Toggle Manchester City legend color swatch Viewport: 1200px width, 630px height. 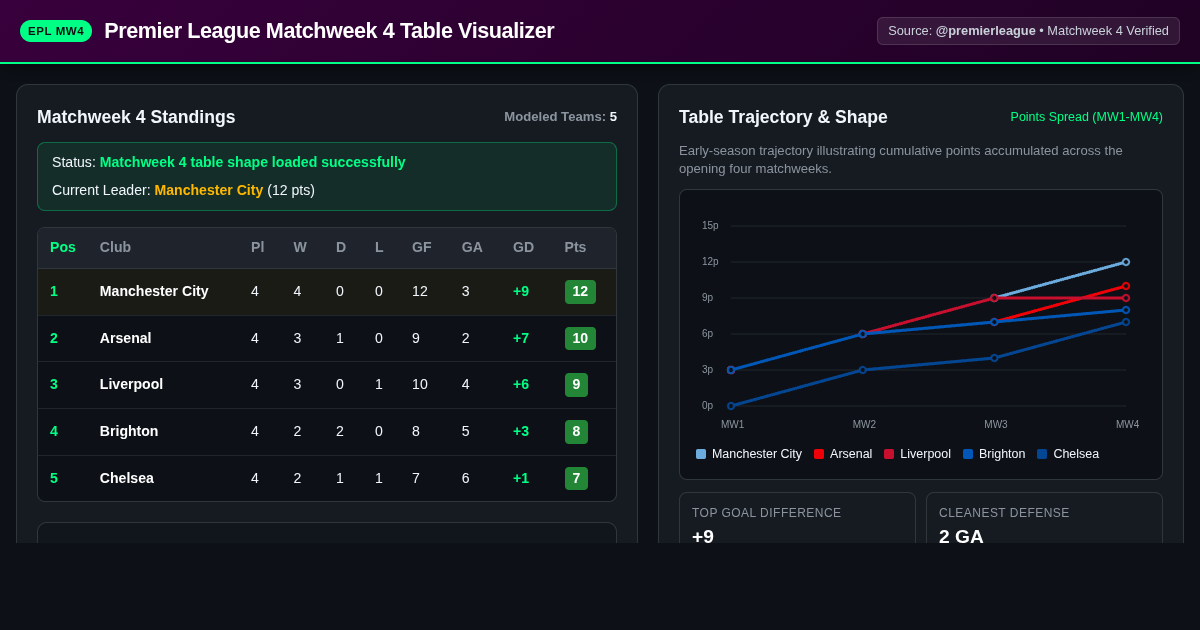(x=701, y=454)
